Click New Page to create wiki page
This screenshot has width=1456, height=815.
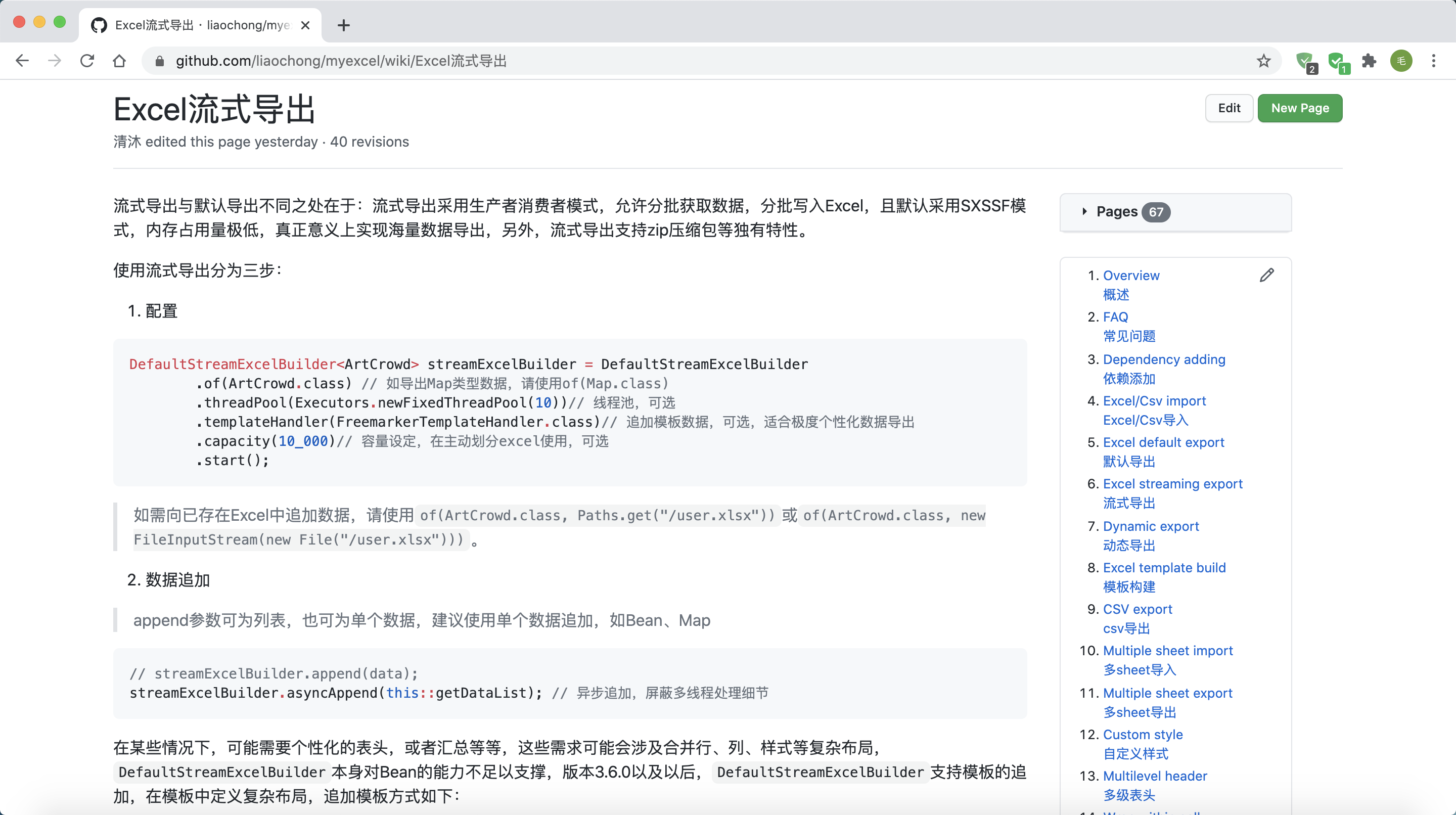point(1300,107)
